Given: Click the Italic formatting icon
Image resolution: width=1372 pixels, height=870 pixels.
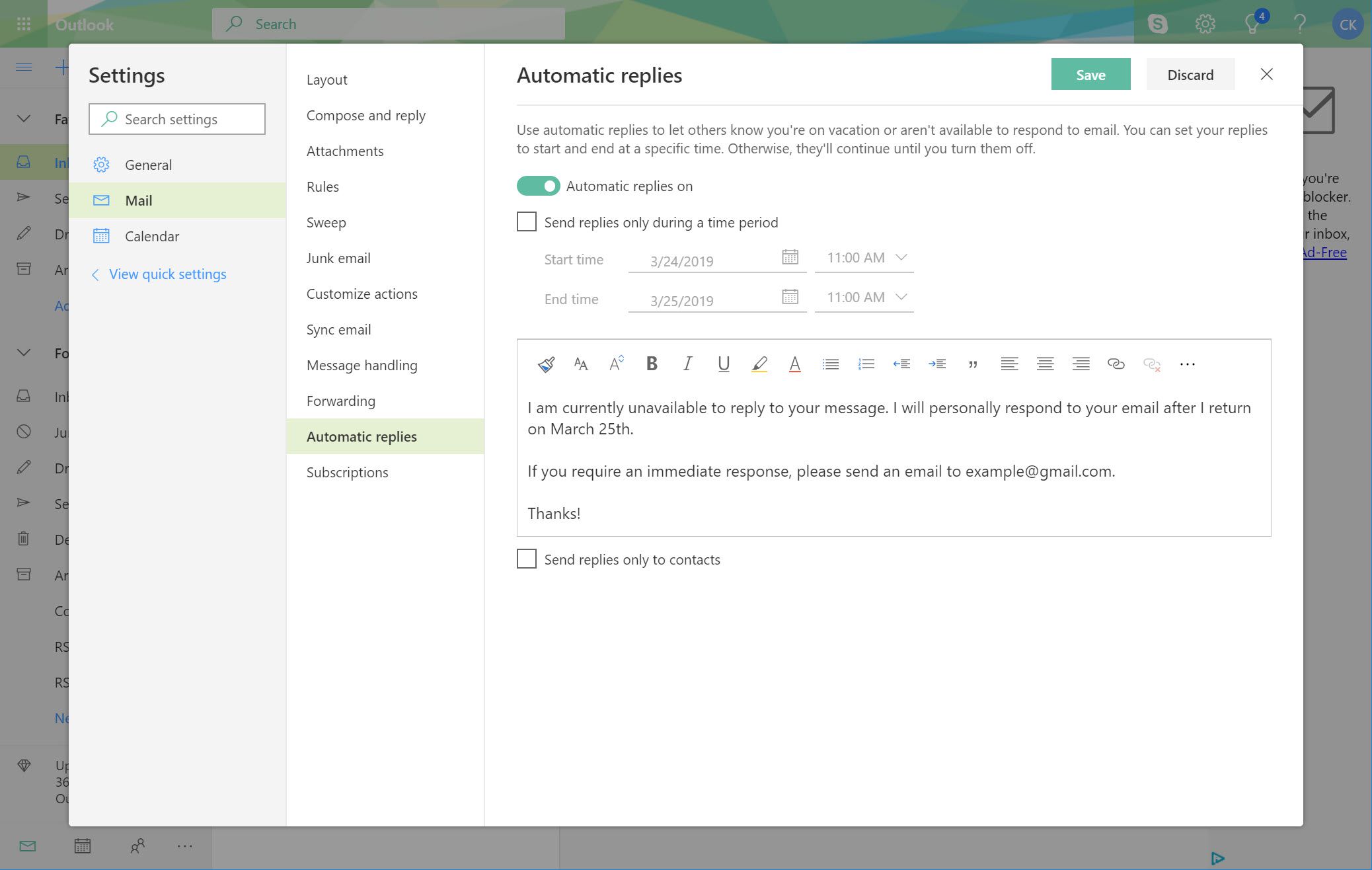Looking at the screenshot, I should coord(688,364).
